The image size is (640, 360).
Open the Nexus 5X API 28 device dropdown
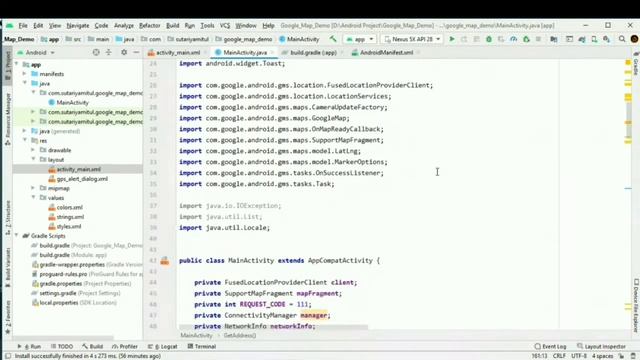[x=412, y=39]
